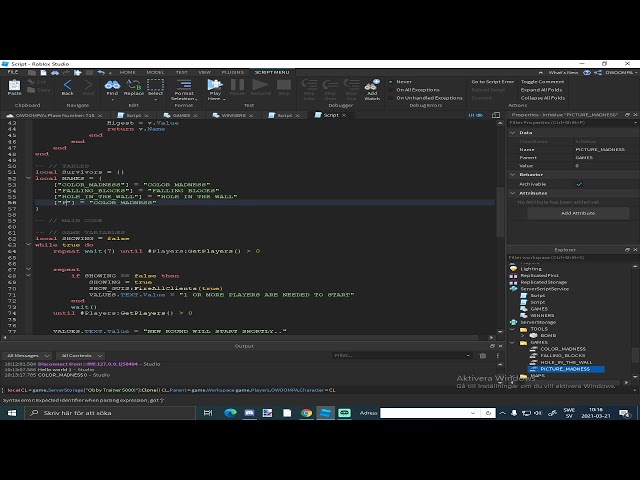Click the Filter Properties search field
The height and width of the screenshot is (480, 640).
[571, 122]
